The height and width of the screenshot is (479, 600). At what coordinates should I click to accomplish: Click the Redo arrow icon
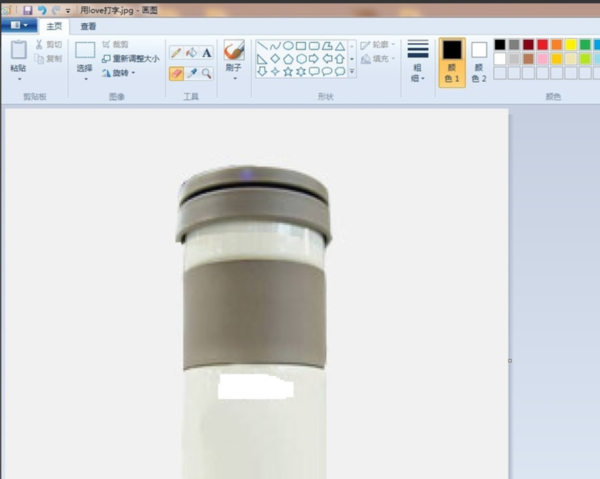[x=56, y=10]
